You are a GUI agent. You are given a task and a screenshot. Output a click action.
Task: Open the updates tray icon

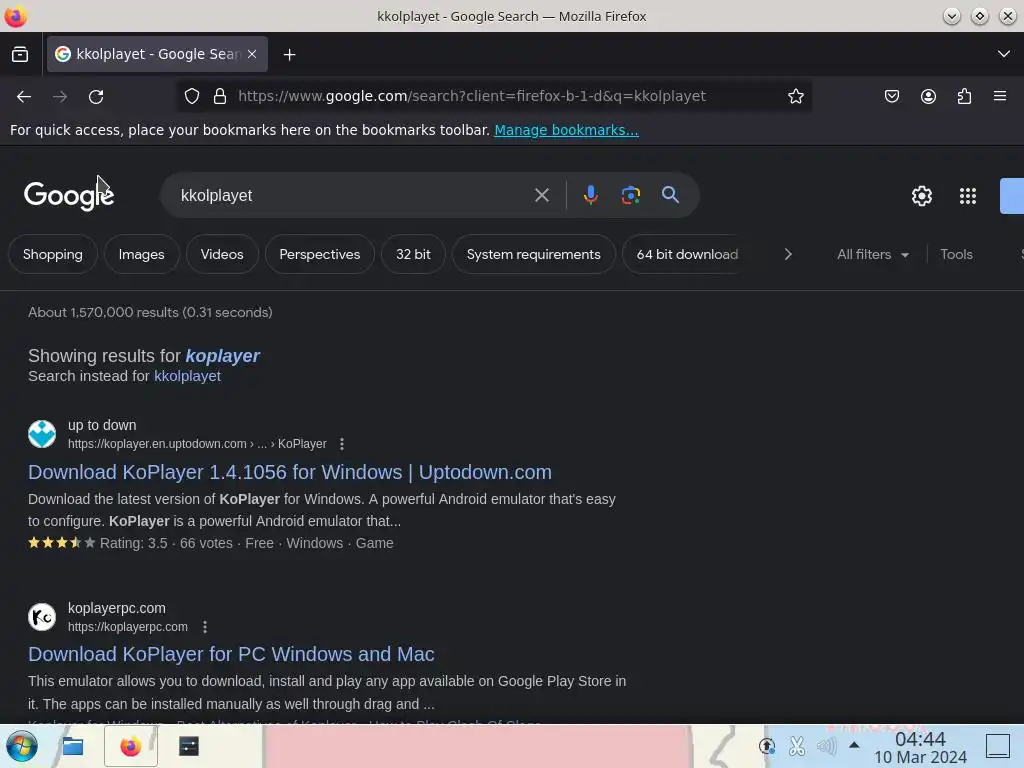[767, 746]
